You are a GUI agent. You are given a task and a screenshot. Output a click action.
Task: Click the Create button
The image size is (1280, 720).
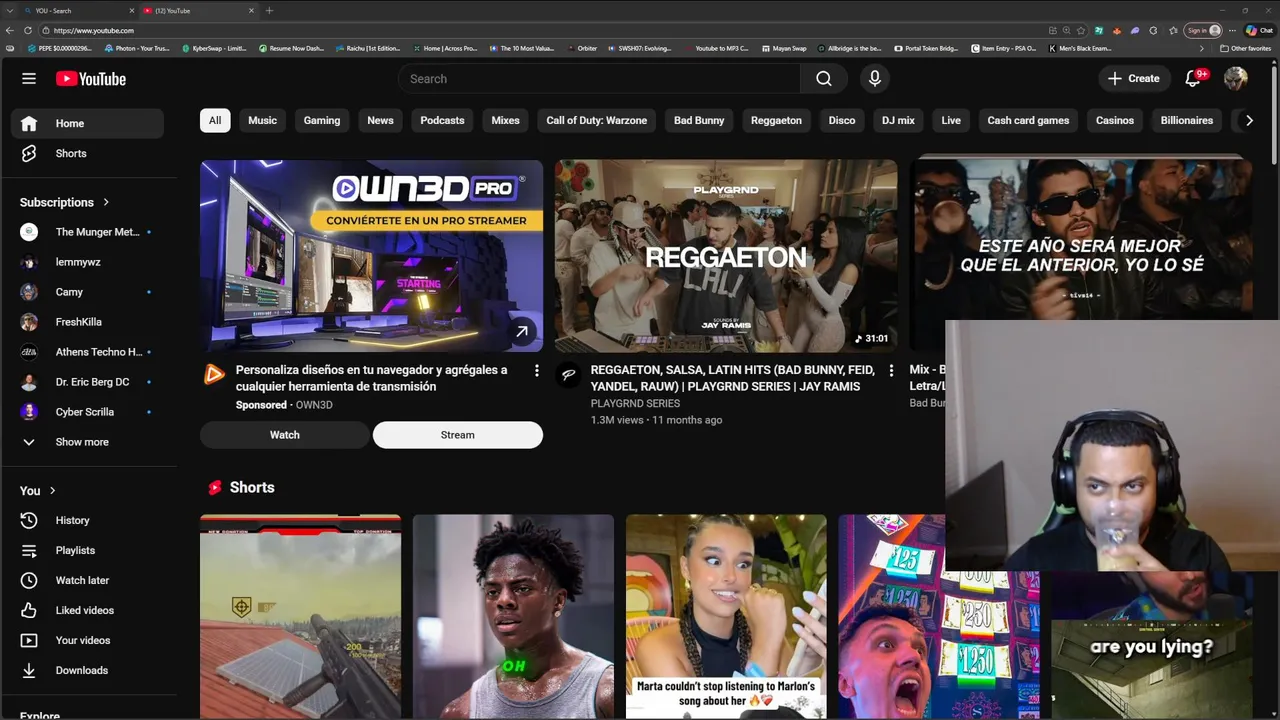click(x=1134, y=79)
